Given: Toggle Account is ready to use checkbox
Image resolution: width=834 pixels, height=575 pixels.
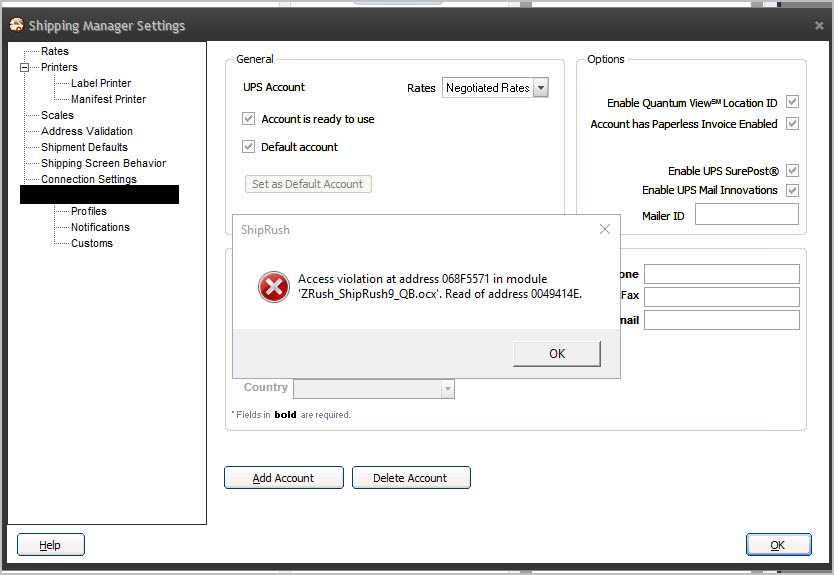Looking at the screenshot, I should (248, 119).
